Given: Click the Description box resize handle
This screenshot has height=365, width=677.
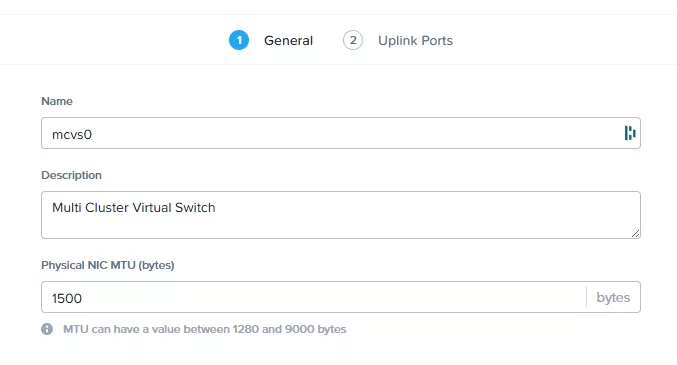Looking at the screenshot, I should (x=635, y=234).
